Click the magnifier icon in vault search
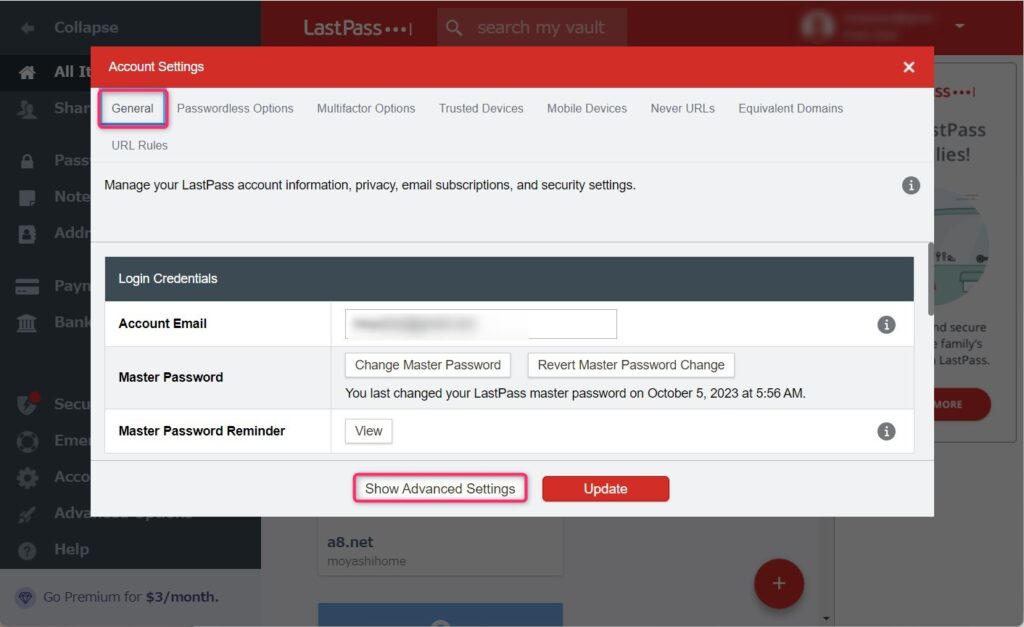The width and height of the screenshot is (1024, 627). click(x=454, y=28)
